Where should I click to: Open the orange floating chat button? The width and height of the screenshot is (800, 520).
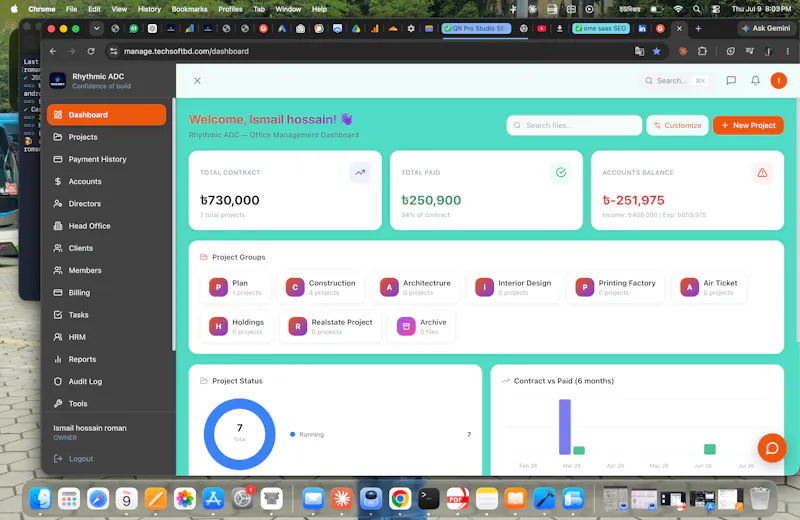point(772,448)
